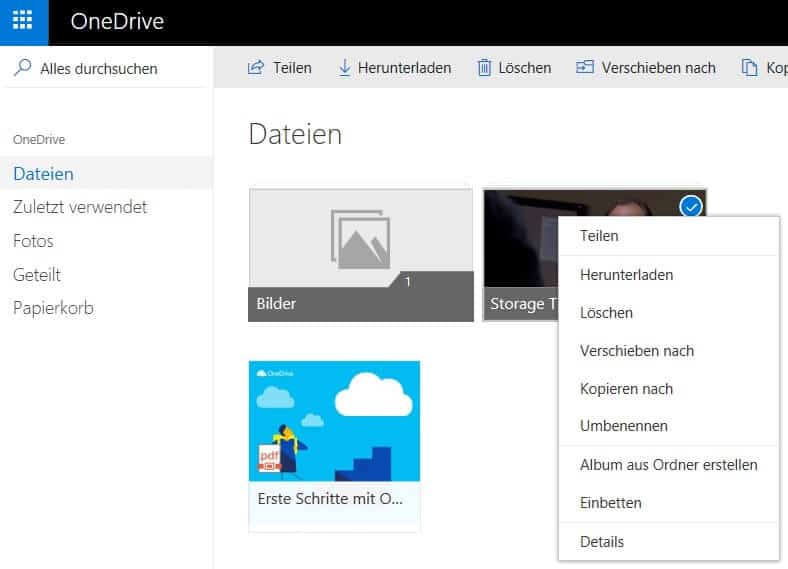This screenshot has width=788, height=569.
Task: Click the small OneDrive sidebar heading
Action: (39, 139)
